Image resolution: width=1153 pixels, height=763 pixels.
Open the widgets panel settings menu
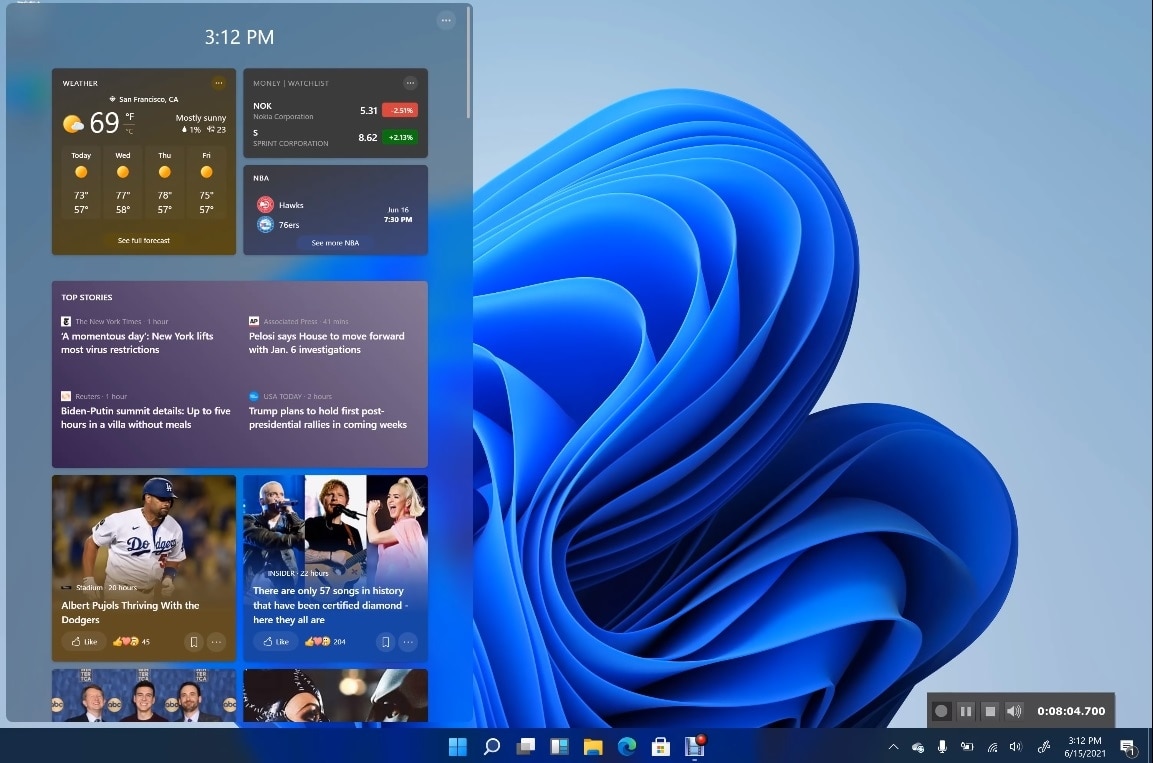pos(446,20)
